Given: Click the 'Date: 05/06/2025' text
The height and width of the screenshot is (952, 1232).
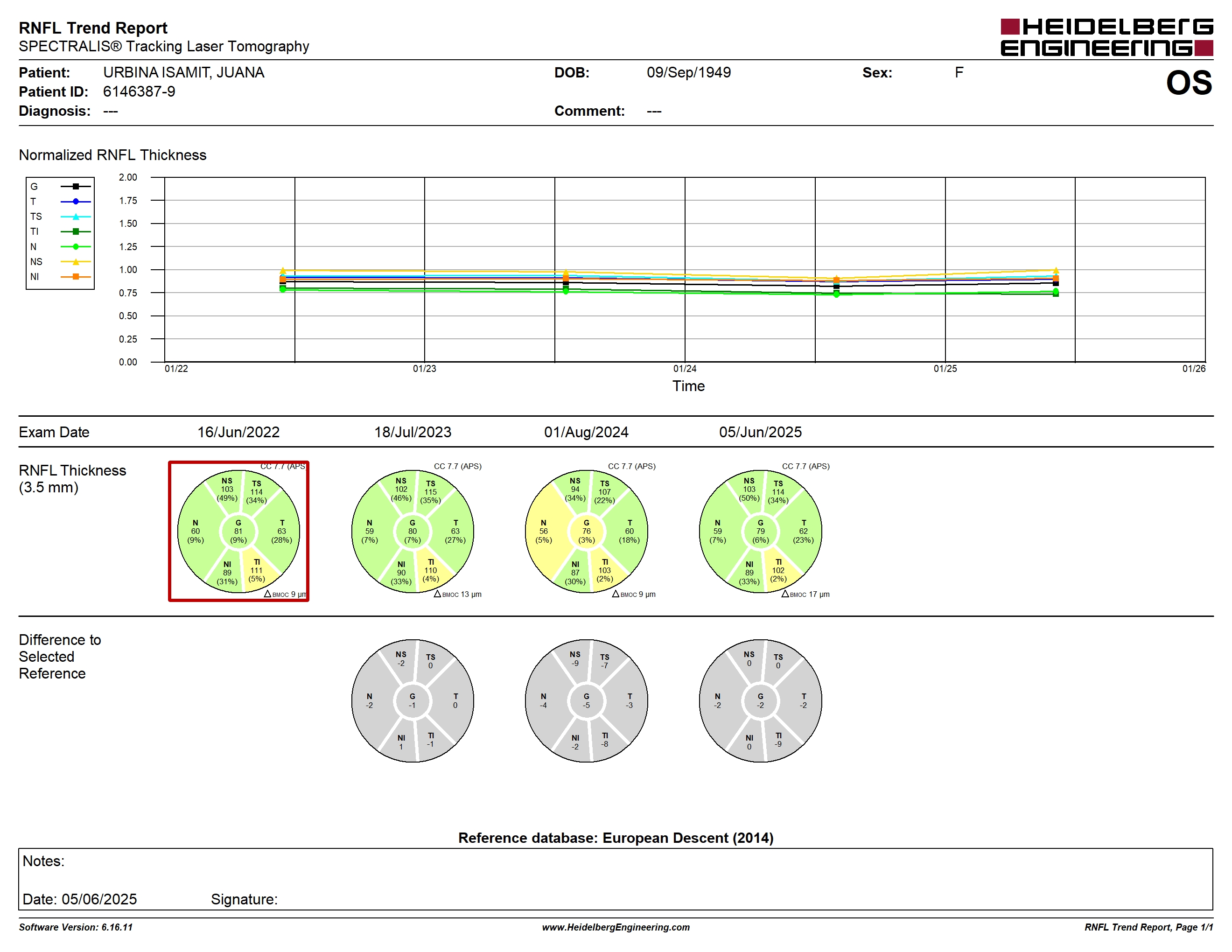Looking at the screenshot, I should tap(79, 899).
